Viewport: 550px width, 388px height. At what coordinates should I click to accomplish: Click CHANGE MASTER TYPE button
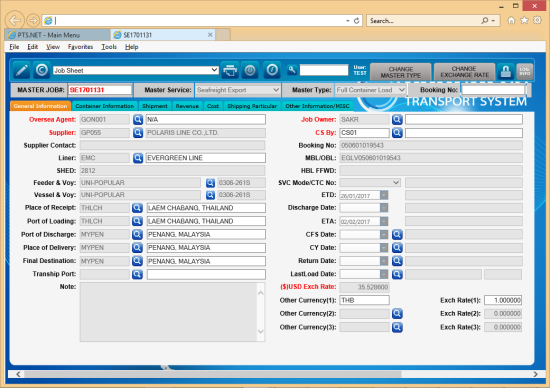point(401,72)
